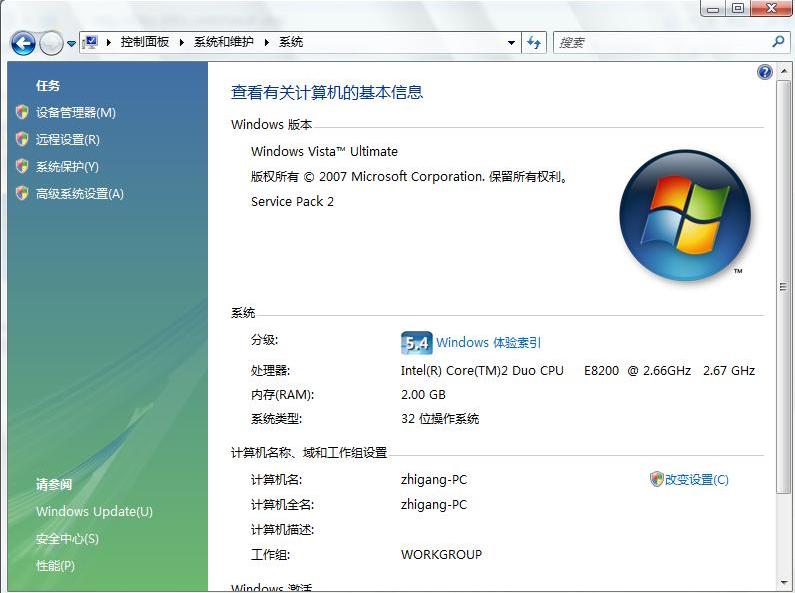Click scrollbar up arrow

point(784,71)
